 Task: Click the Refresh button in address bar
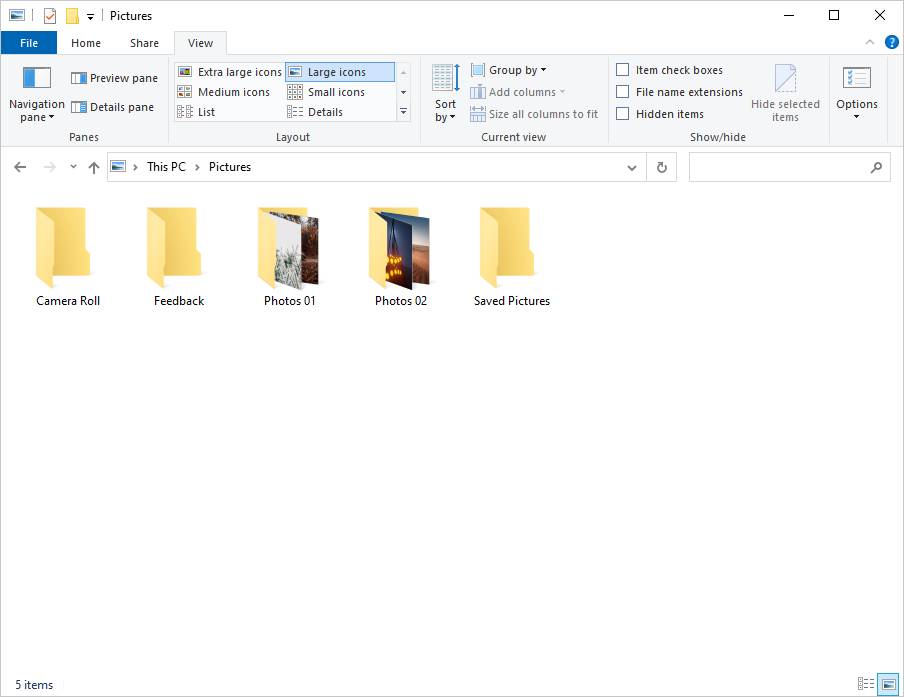(x=661, y=168)
